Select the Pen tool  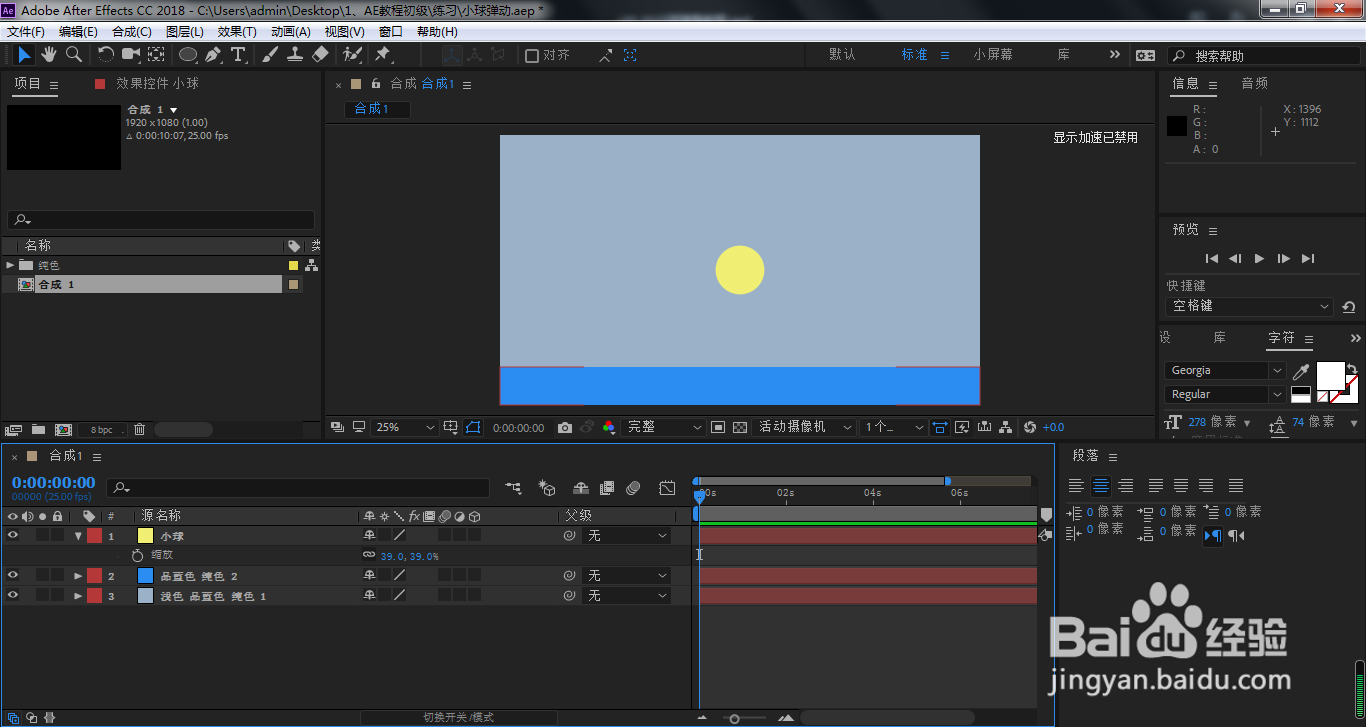(213, 55)
